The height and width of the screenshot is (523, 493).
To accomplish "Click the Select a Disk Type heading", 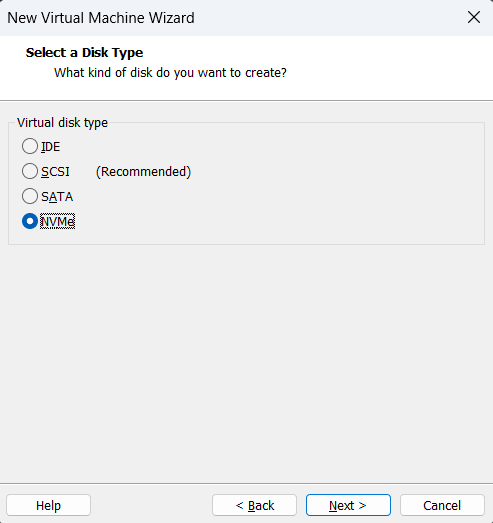I will tap(84, 53).
